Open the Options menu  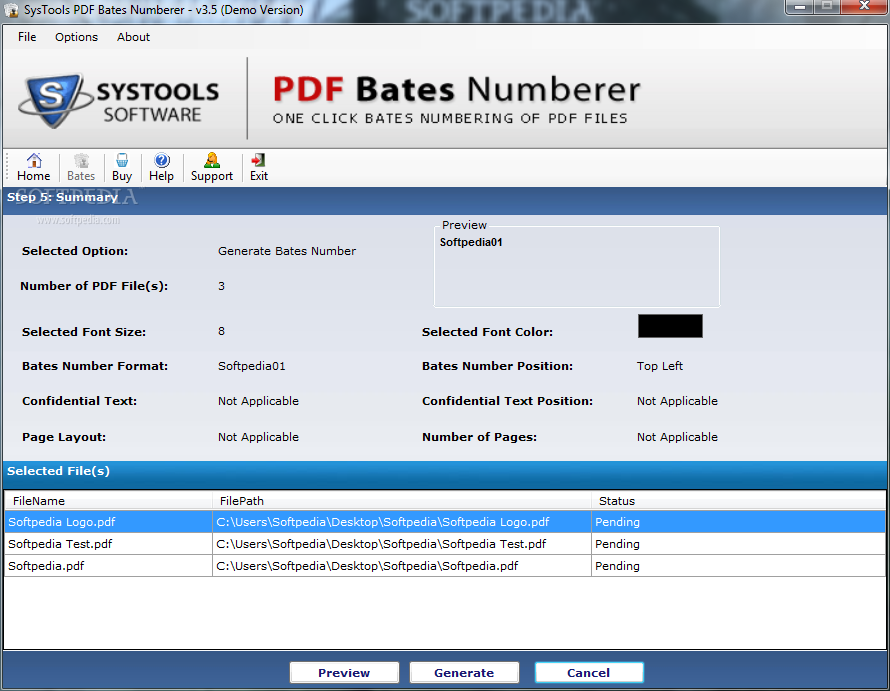tap(76, 37)
